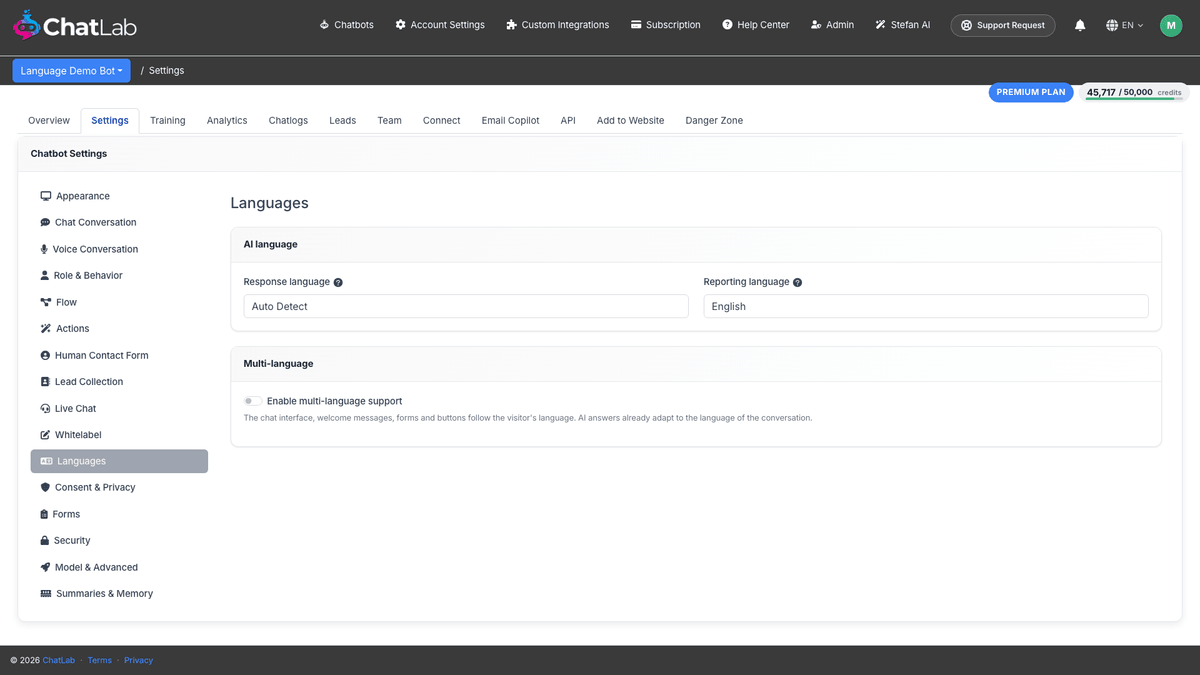Click the Flow diagram icon
Image resolution: width=1200 pixels, height=675 pixels.
tap(46, 302)
